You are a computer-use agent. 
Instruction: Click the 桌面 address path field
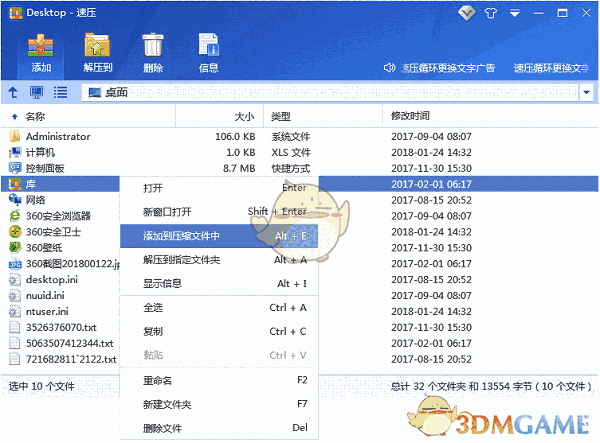tap(329, 92)
